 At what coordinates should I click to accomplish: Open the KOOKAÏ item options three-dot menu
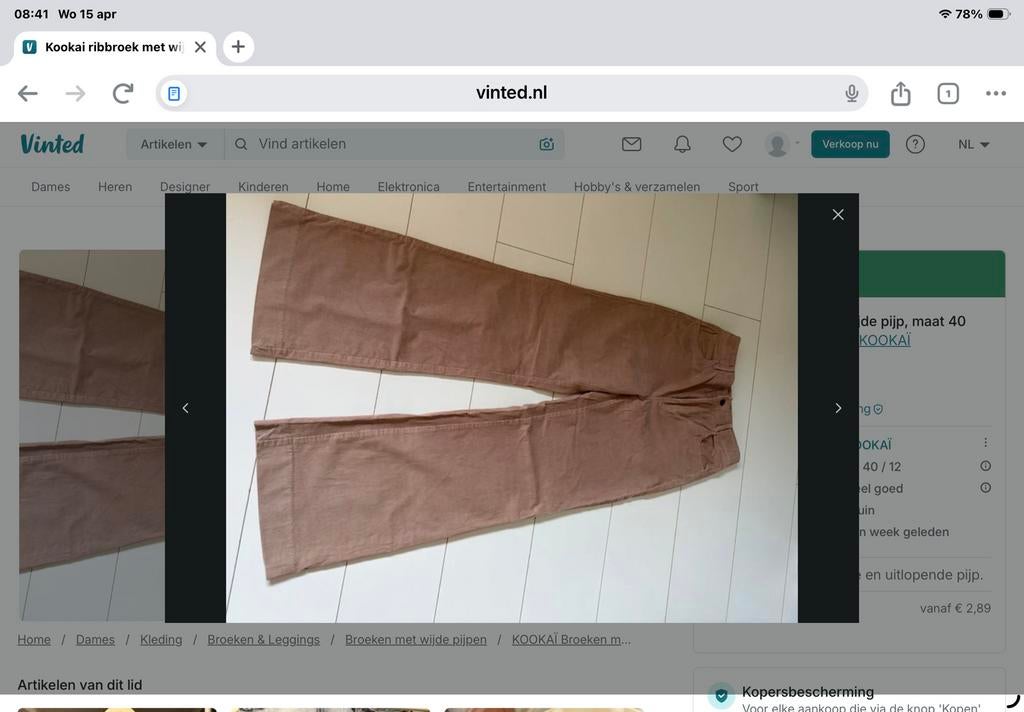(985, 442)
